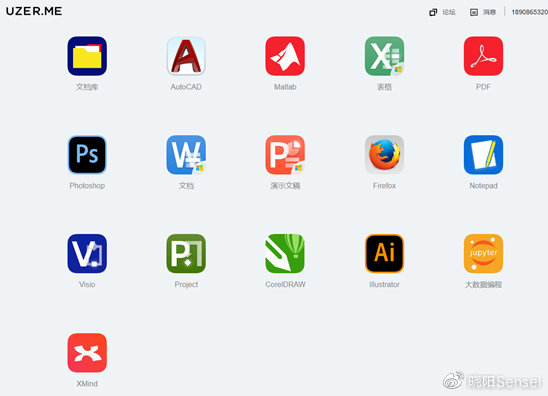Click the 文档 label under Word icon

[186, 186]
